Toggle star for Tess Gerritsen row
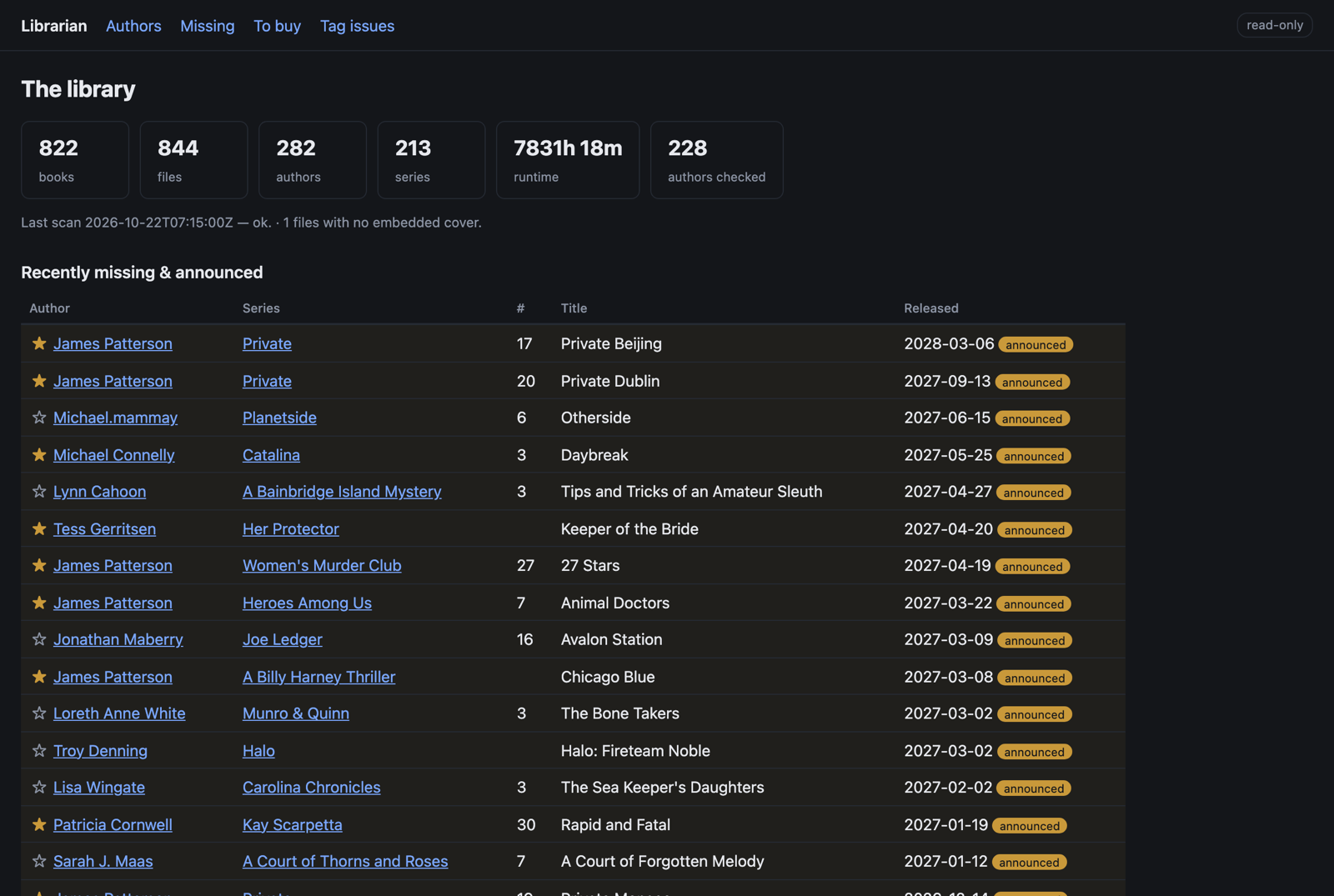 tap(39, 529)
